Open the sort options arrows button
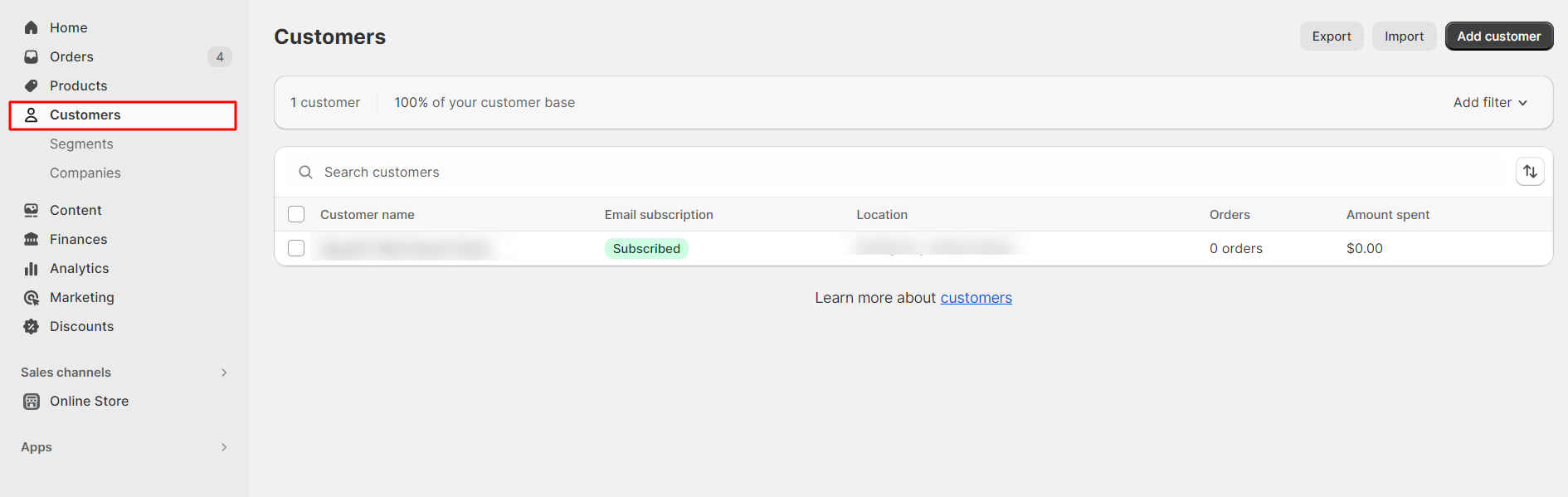Screen dimensions: 1568x497 tap(1530, 172)
